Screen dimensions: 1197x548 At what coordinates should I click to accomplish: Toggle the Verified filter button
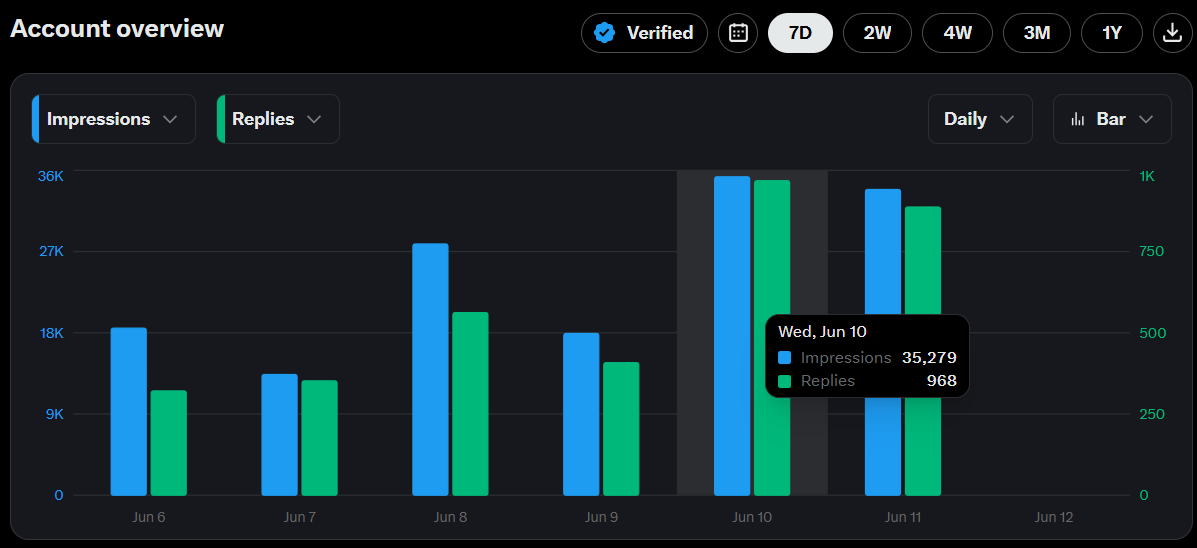point(644,33)
